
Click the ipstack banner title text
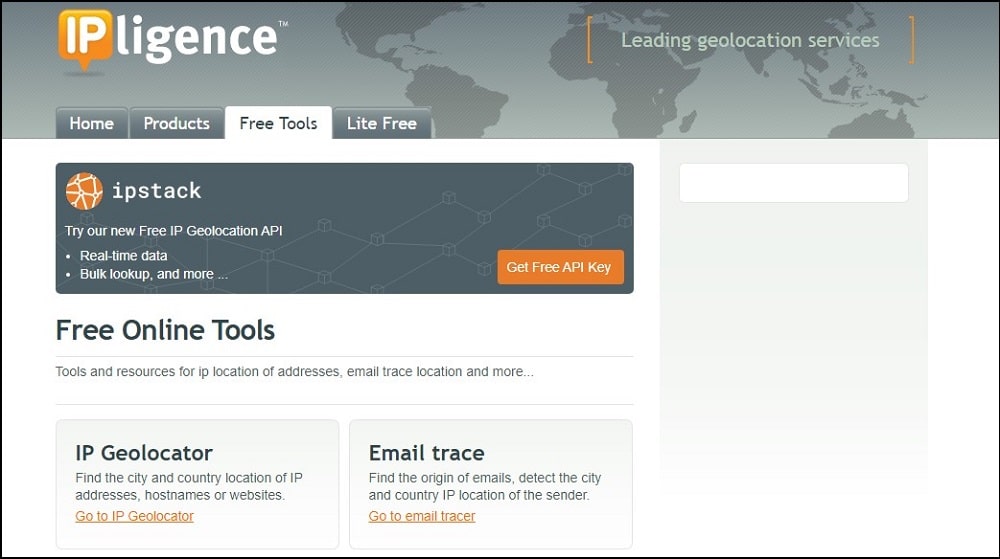pos(157,191)
